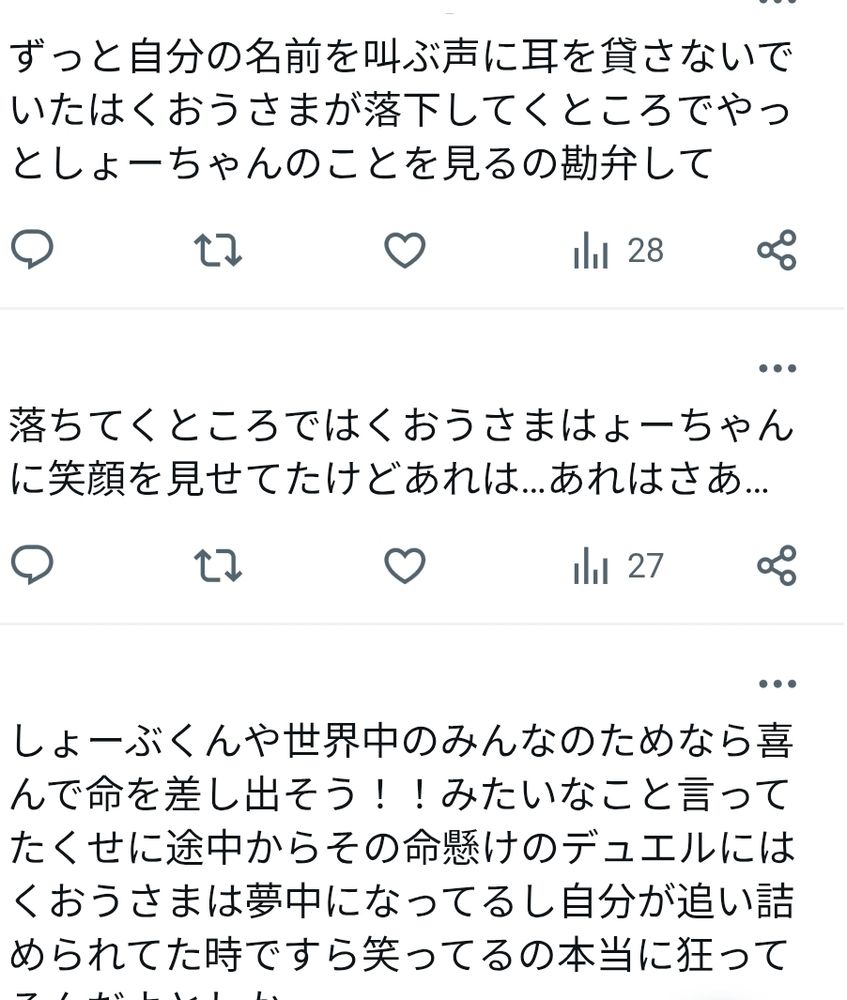Screen dimensions: 847x1000
Task: Reply to the tweet with 28 views
Action: (32, 249)
